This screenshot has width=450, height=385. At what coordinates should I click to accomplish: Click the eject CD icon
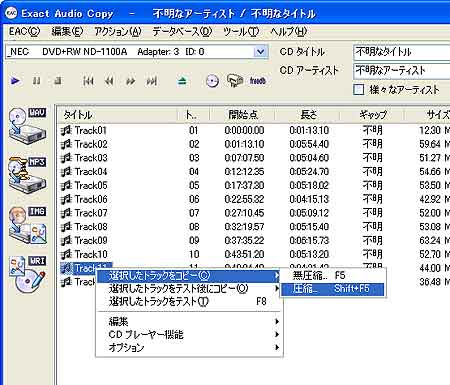click(x=182, y=81)
